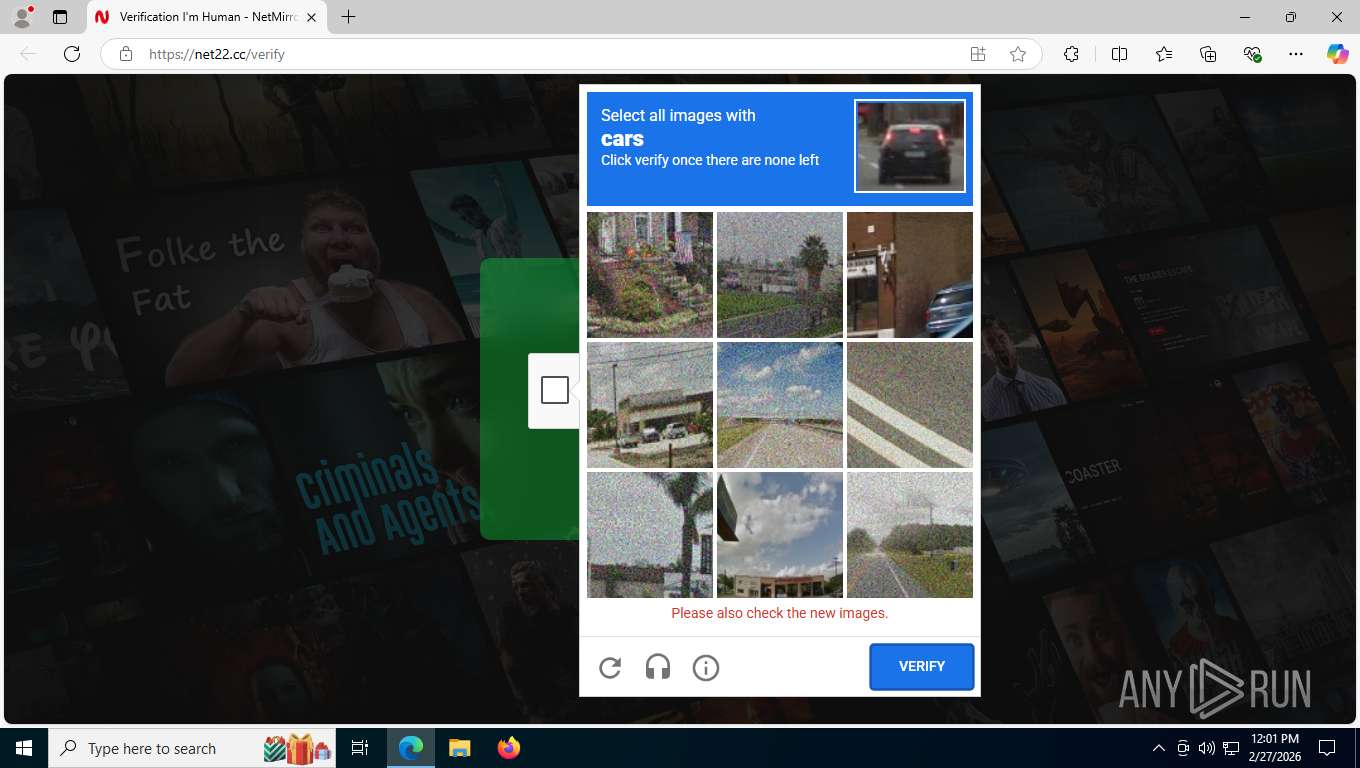The image size is (1360, 768).
Task: Open the Collections icon
Action: pyautogui.click(x=1208, y=54)
